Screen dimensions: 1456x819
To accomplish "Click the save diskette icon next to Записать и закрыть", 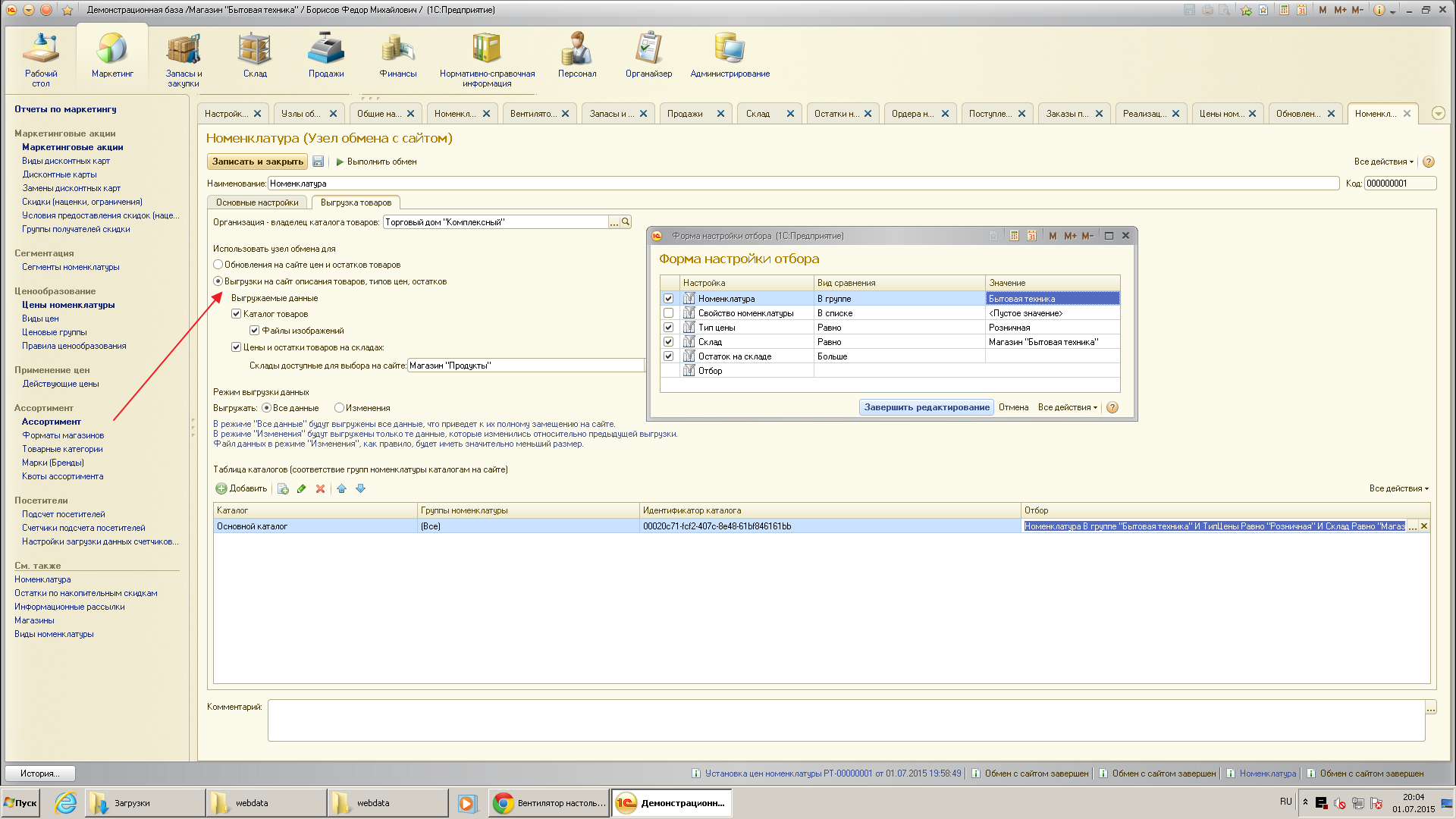I will coord(318,162).
